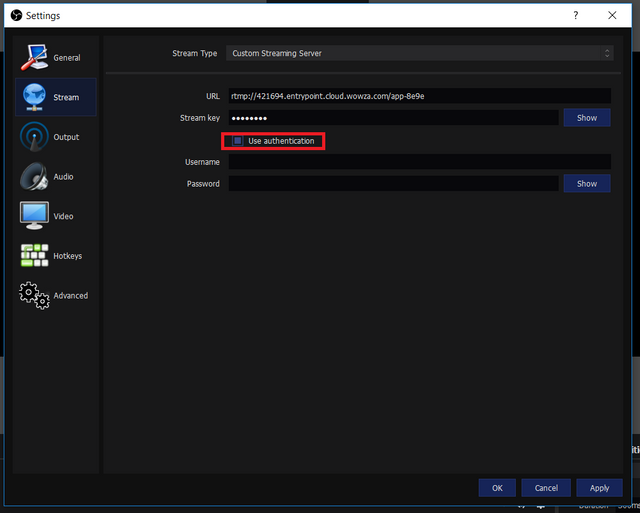Screen dimensions: 640x513
Task: Open the Audio speaker icon
Action: pyautogui.click(x=34, y=176)
